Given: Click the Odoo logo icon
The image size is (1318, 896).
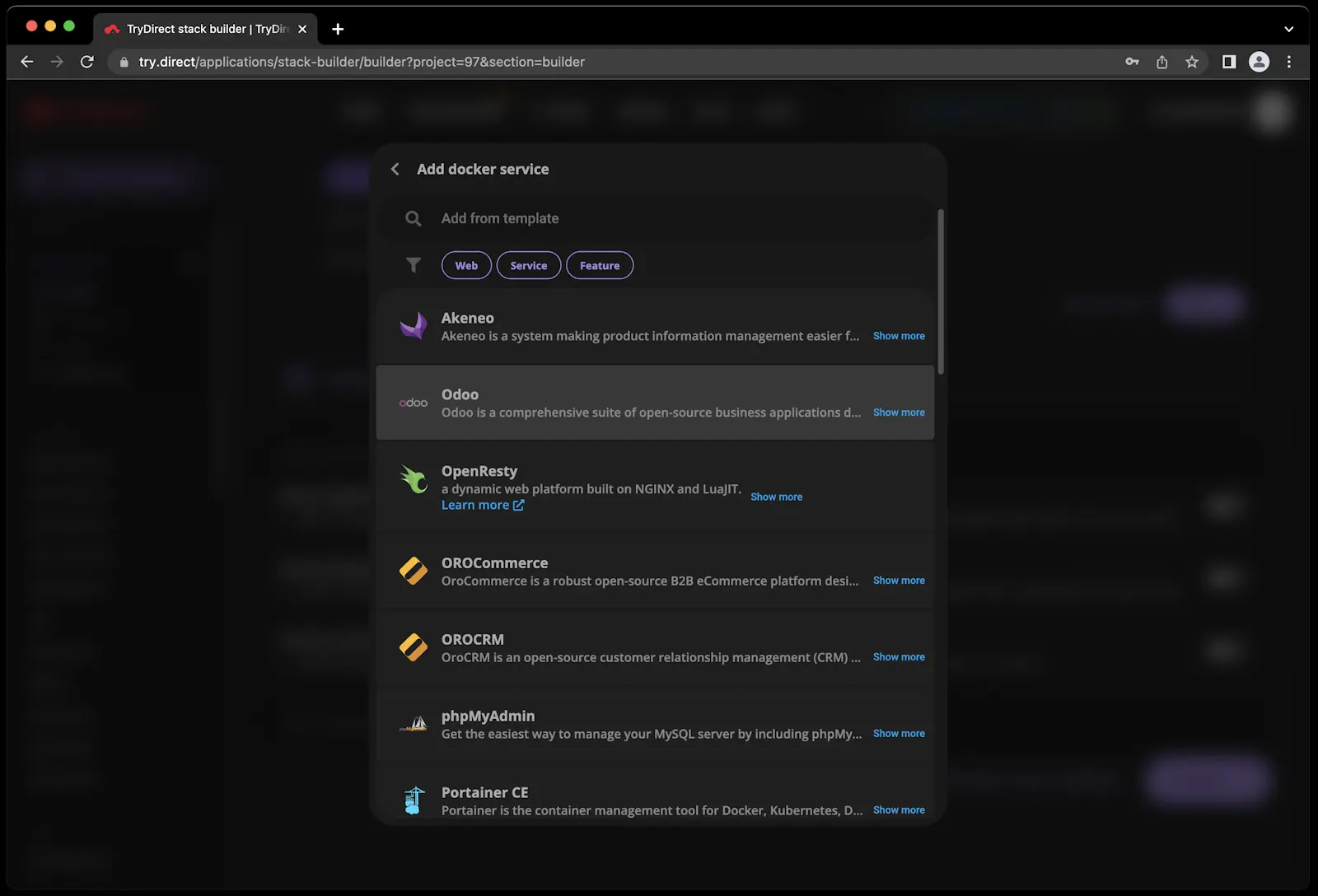Looking at the screenshot, I should click(x=414, y=403).
